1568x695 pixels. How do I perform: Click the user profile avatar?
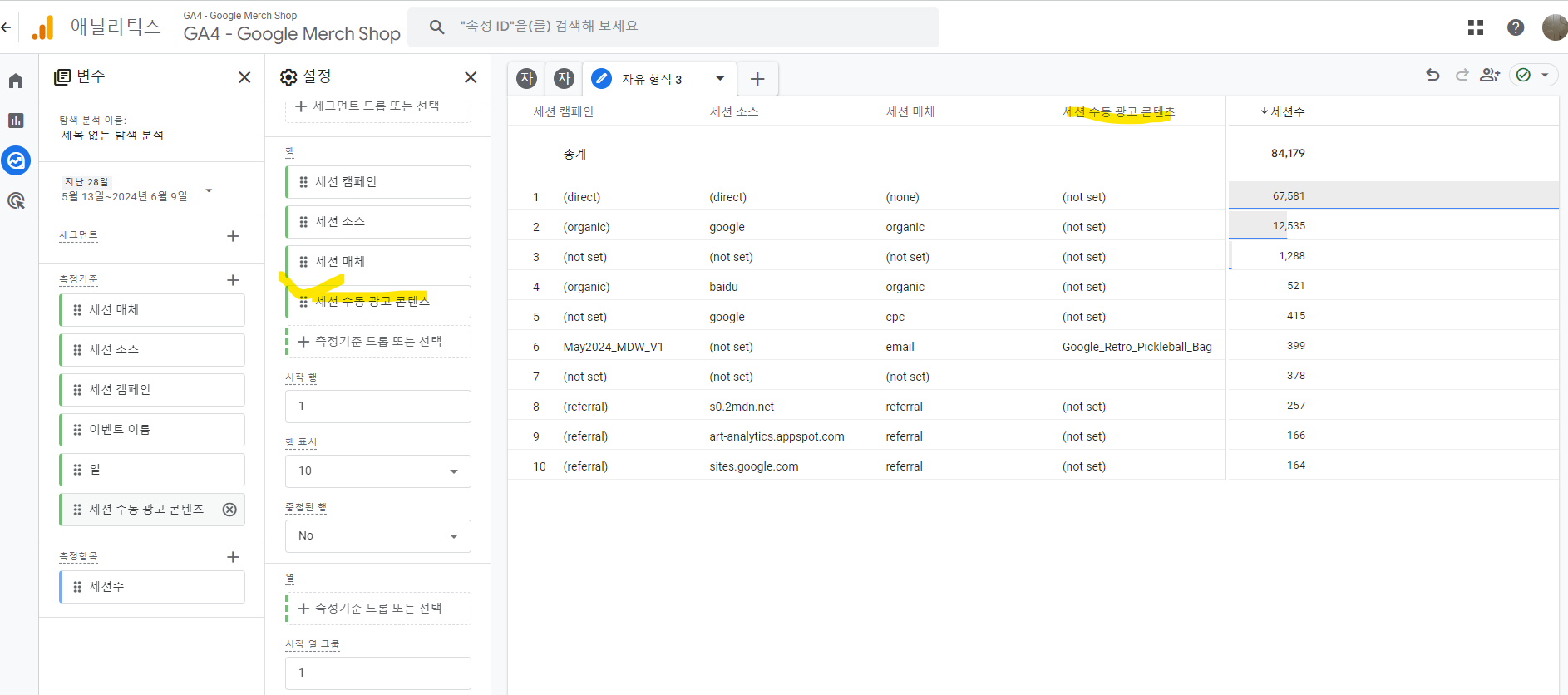click(1555, 27)
